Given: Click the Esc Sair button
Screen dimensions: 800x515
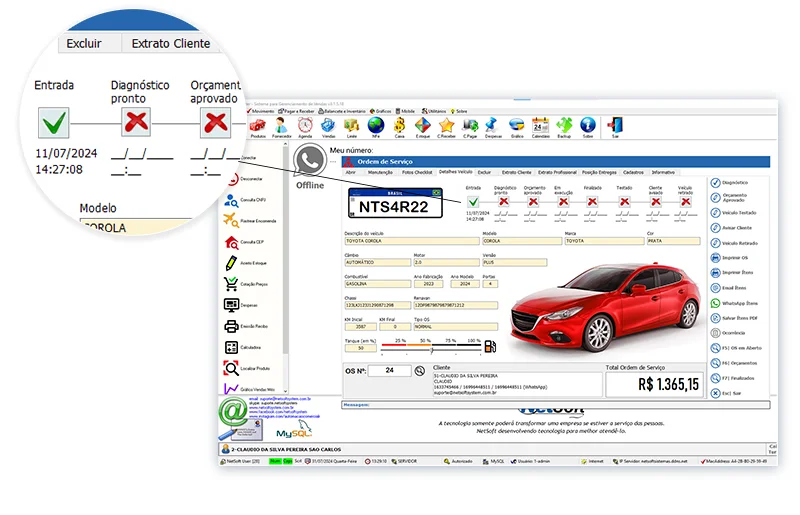Looking at the screenshot, I should tap(726, 393).
